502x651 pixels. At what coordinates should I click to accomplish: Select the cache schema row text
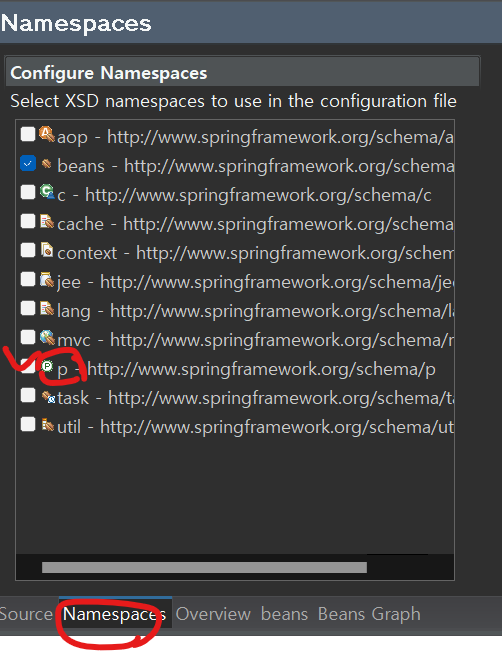click(255, 224)
